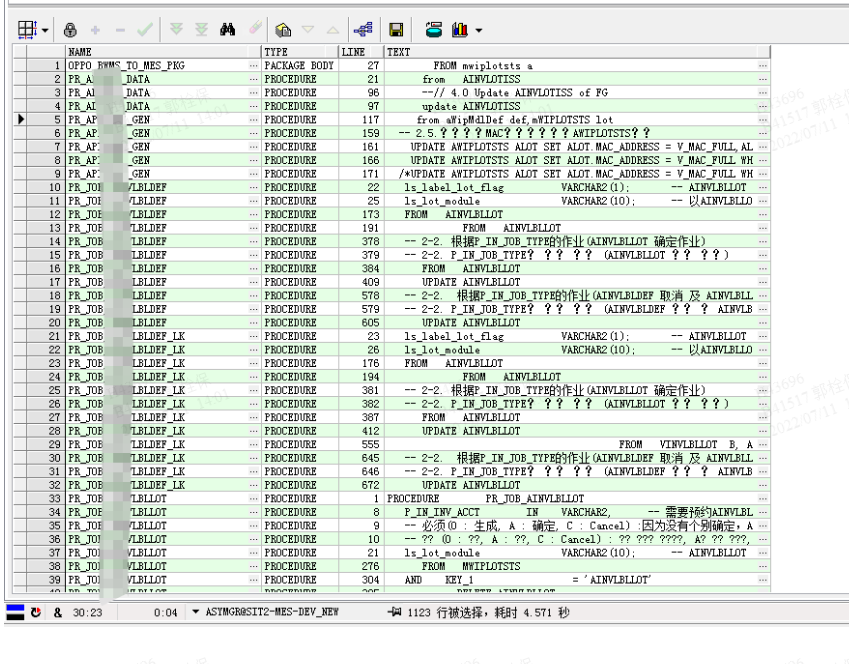Image resolution: width=849 pixels, height=664 pixels.
Task: Open the grid layout dropdown arrow
Action: coord(45,30)
